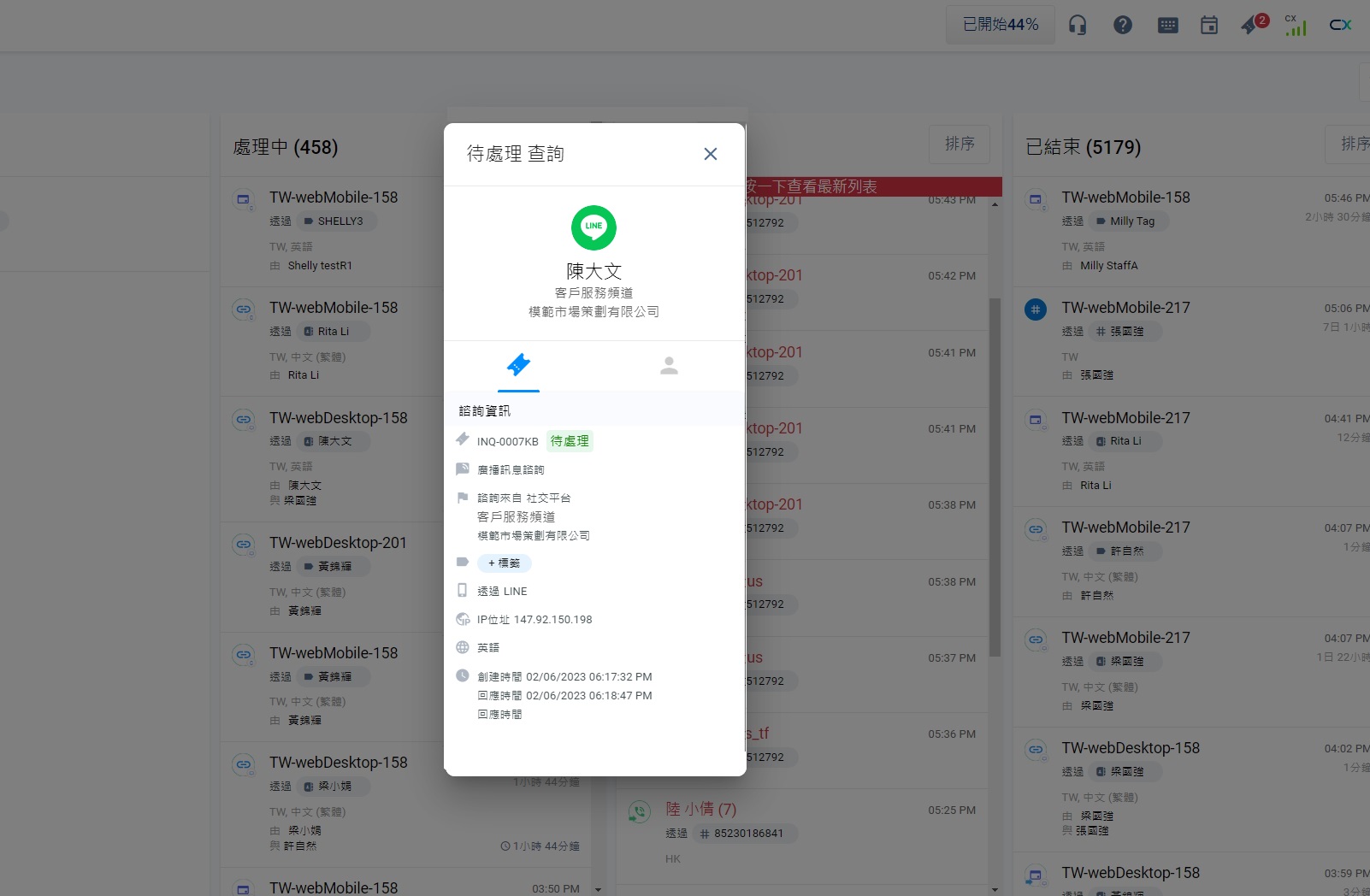1370x896 pixels.
Task: Click the CX logo in top bar
Action: 1341,25
